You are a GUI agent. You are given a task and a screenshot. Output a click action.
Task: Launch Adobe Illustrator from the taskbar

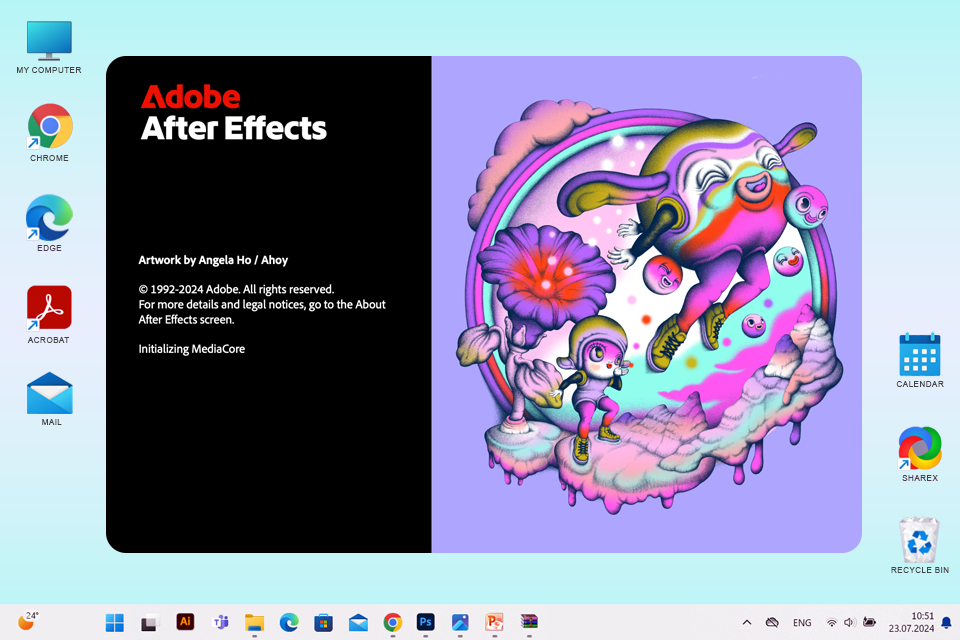[185, 622]
